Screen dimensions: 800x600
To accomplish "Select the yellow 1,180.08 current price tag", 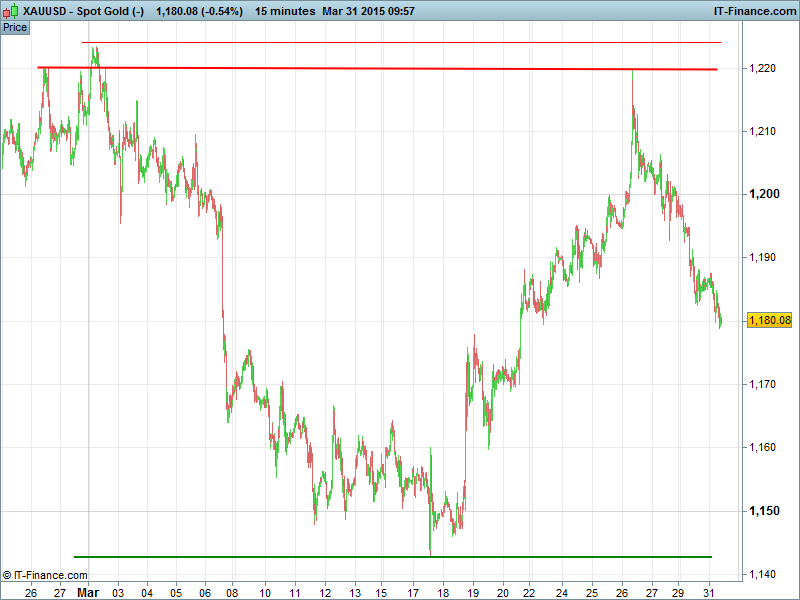I will 769,320.
